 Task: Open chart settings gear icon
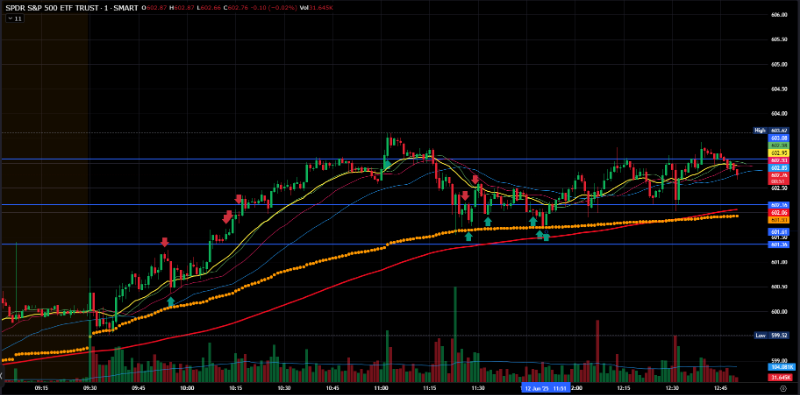pyautogui.click(x=783, y=389)
